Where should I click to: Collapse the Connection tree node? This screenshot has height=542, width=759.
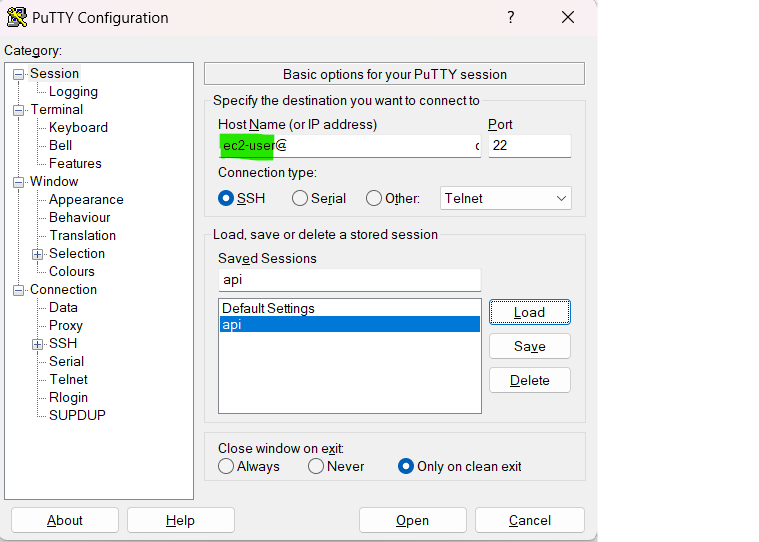(x=18, y=290)
